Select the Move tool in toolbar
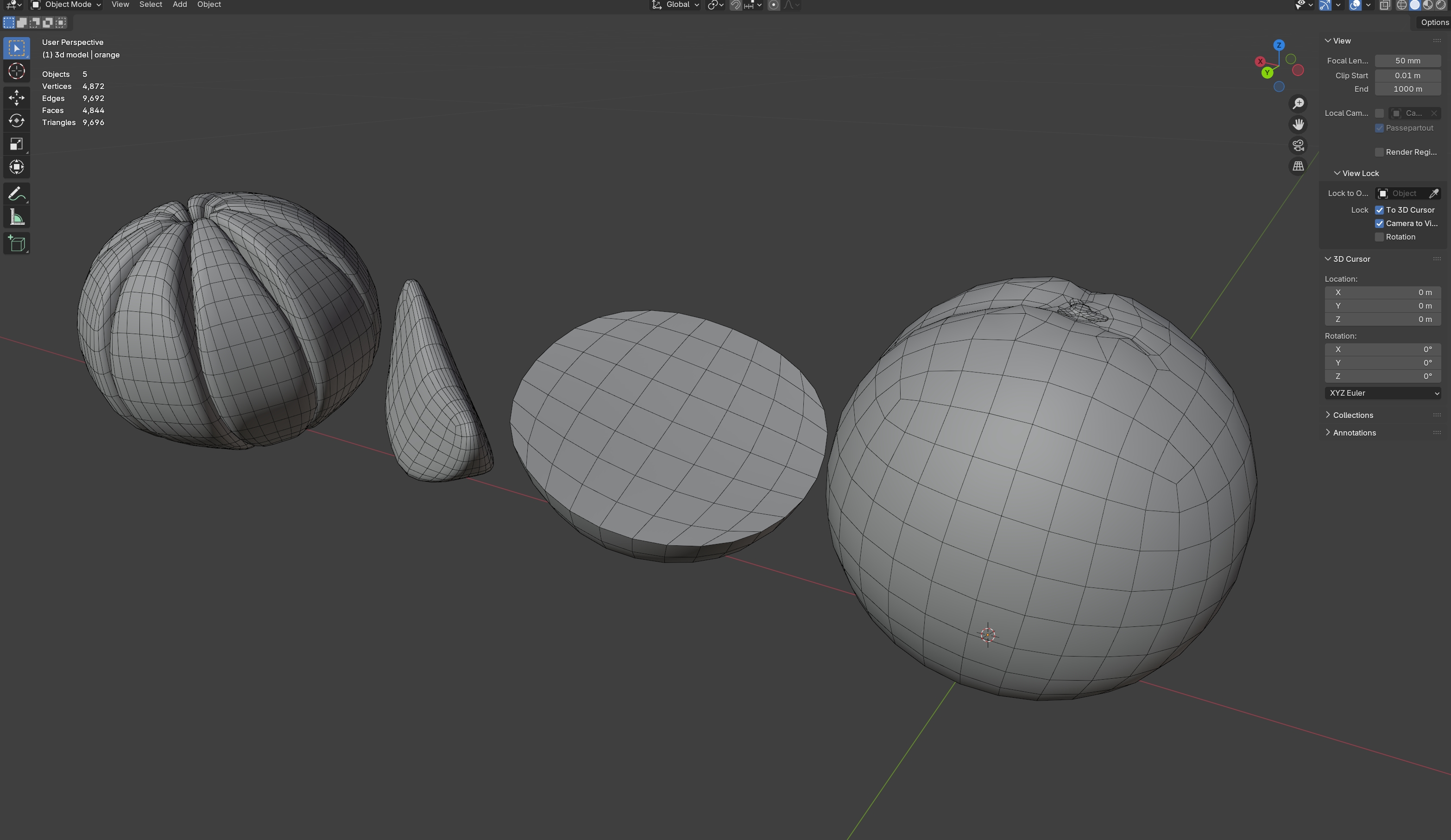The height and width of the screenshot is (840, 1451). click(16, 97)
